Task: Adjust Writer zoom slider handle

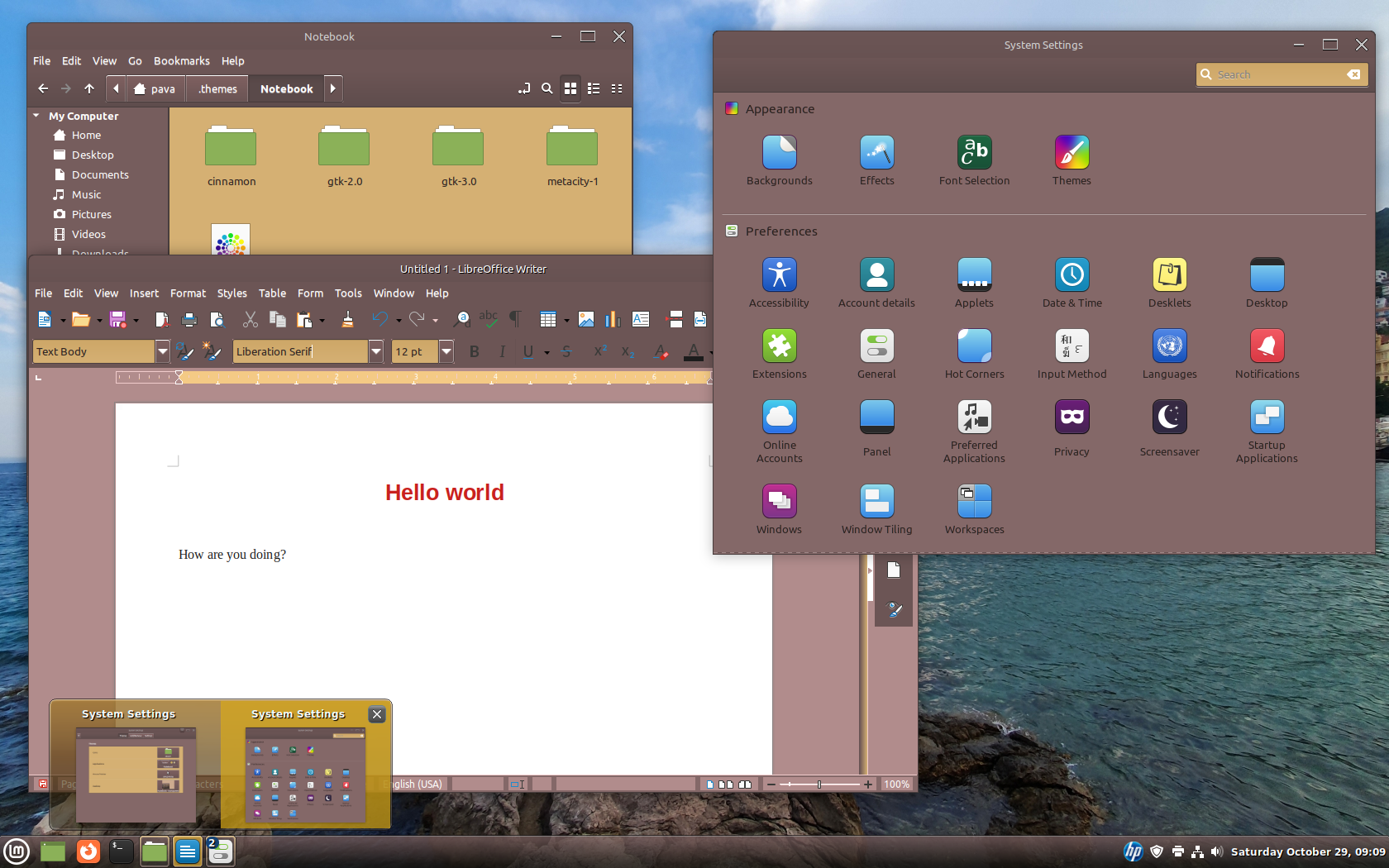Action: pyautogui.click(x=819, y=784)
